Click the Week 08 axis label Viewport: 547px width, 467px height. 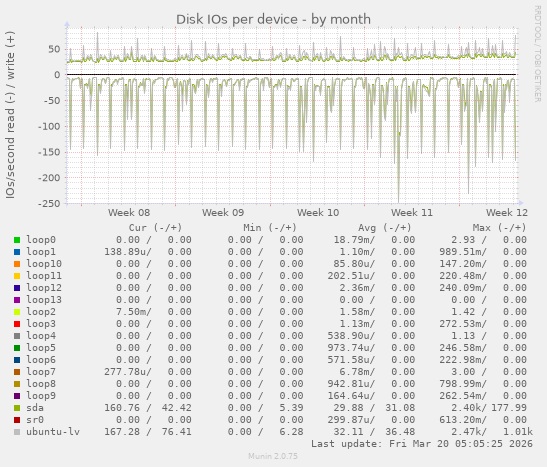click(x=129, y=213)
